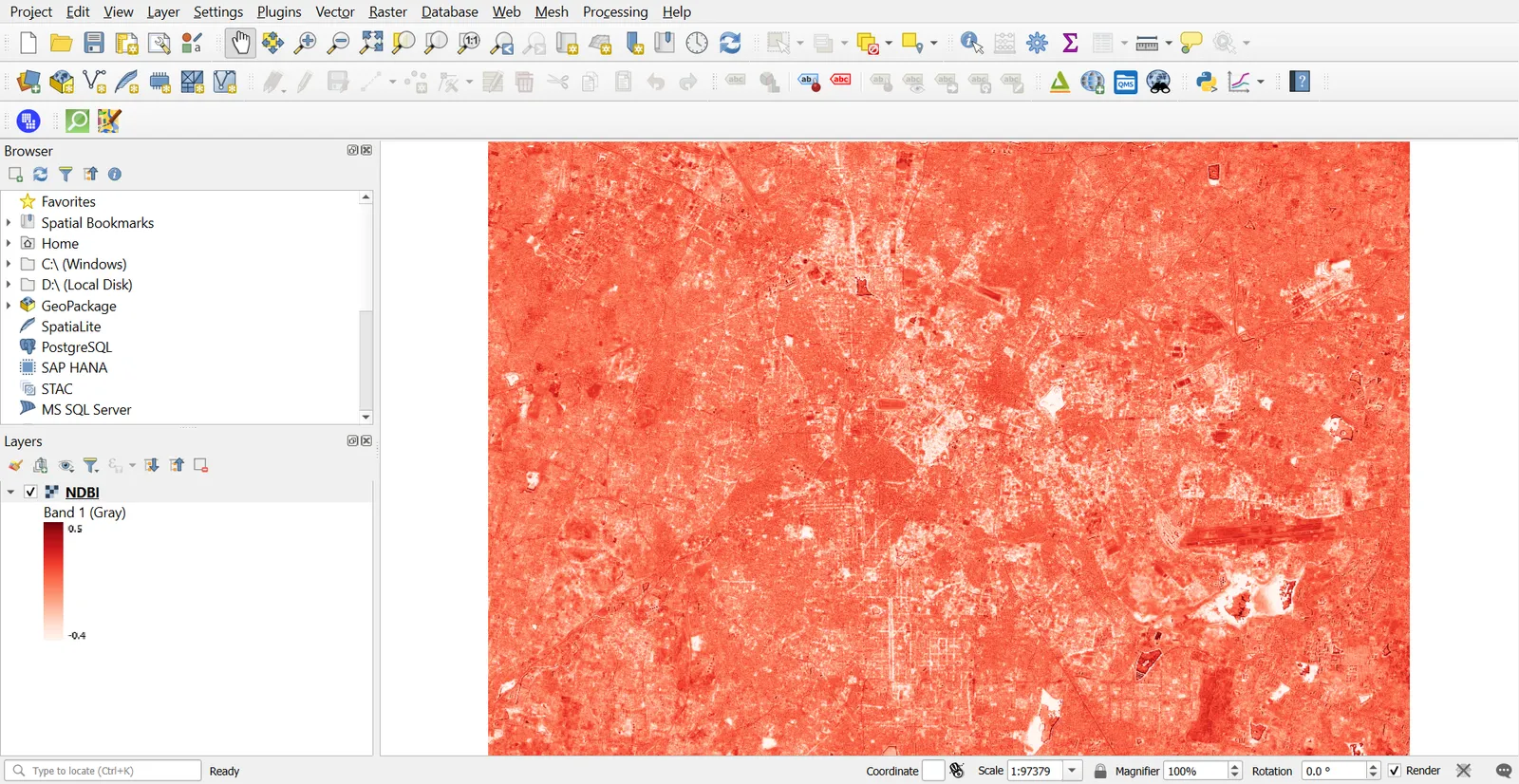Screen dimensions: 1519x784
Task: Open the Database menu
Action: pyautogui.click(x=450, y=11)
